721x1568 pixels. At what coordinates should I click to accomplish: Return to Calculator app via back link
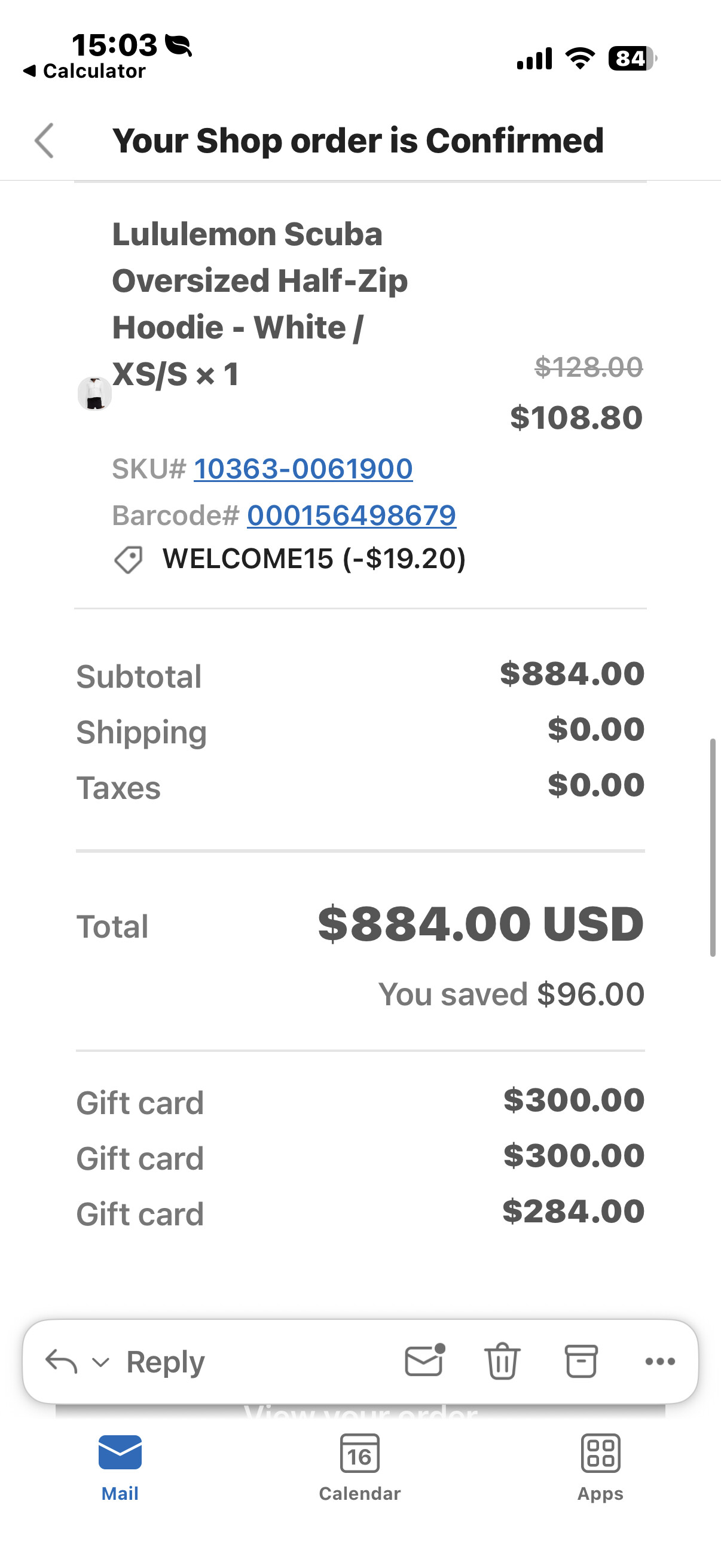pyautogui.click(x=85, y=71)
